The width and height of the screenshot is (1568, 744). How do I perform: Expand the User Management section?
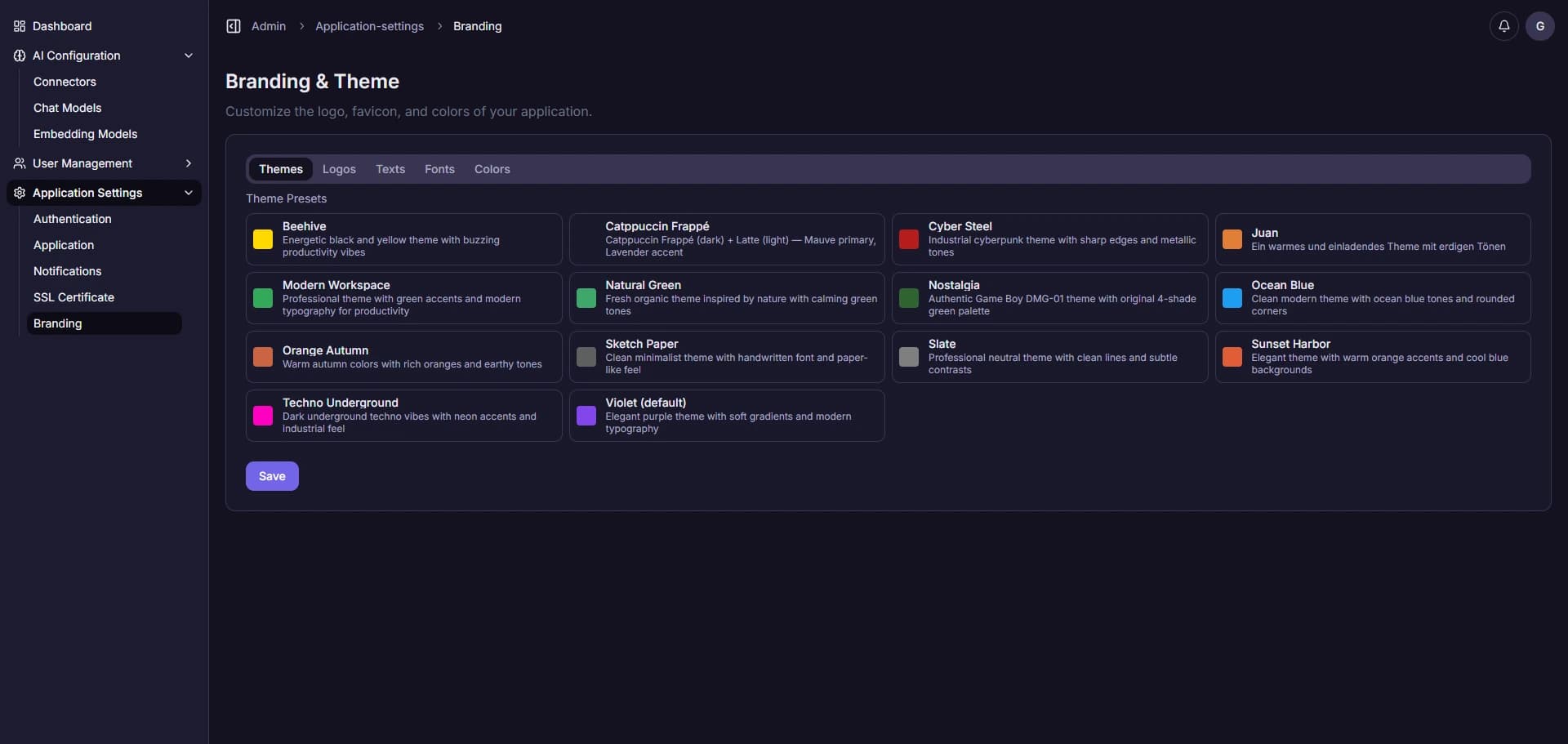(x=189, y=163)
